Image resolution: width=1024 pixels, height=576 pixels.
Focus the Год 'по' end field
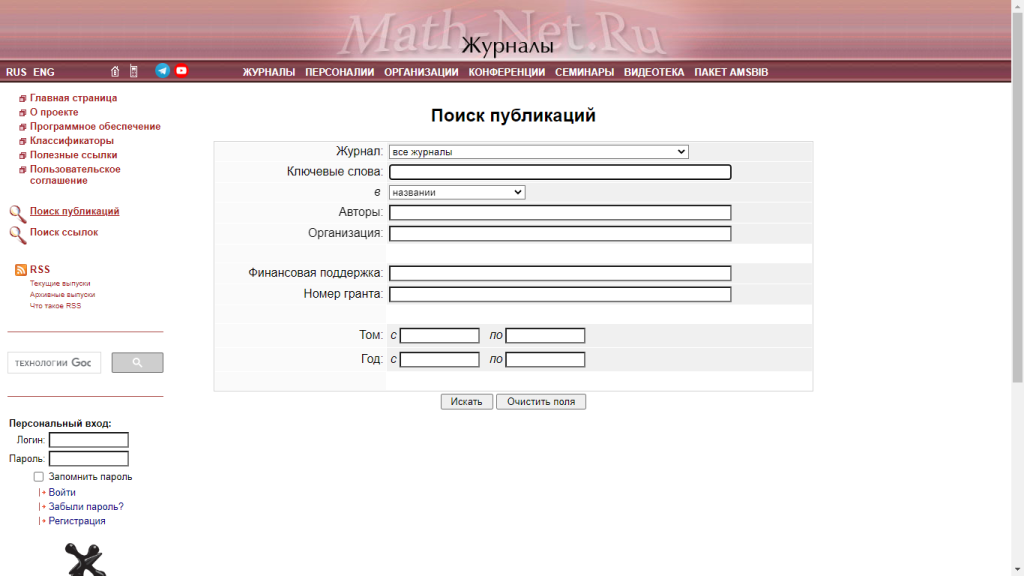pos(545,359)
